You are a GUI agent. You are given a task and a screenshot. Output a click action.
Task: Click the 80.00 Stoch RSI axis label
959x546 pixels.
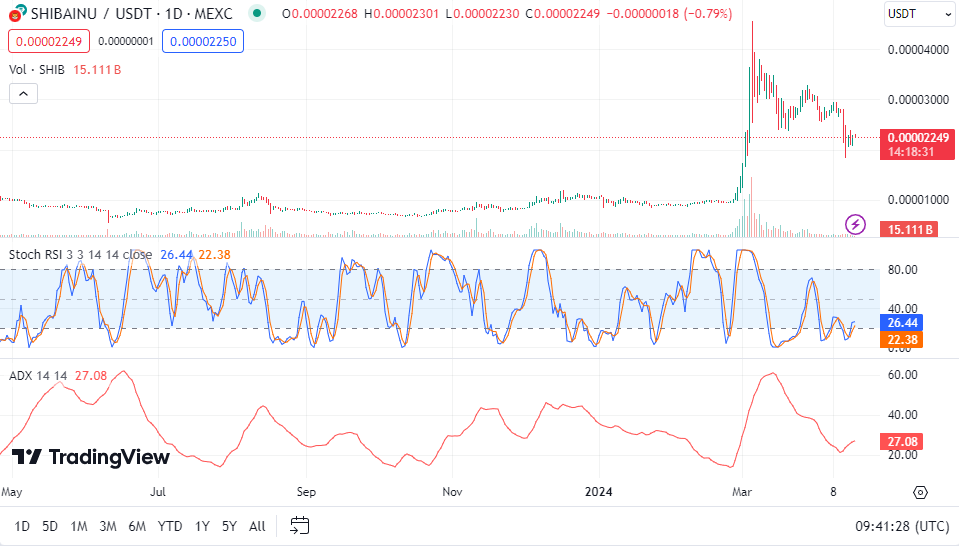(903, 270)
